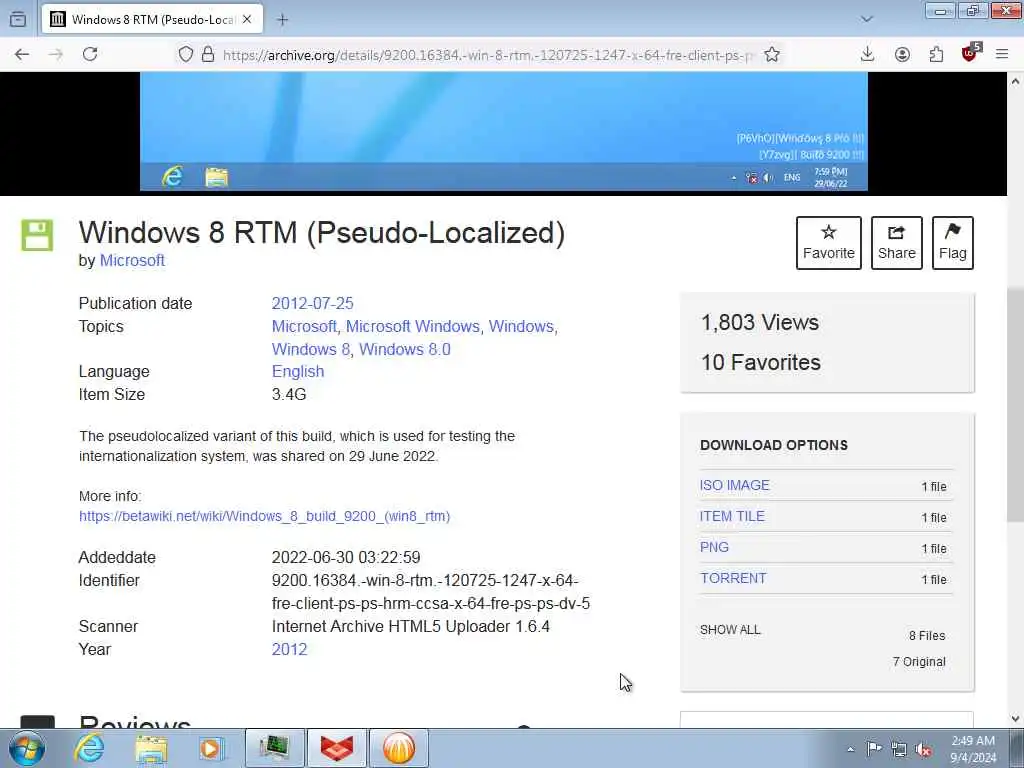Click the Flag button
Viewport: 1024px width, 768px height.
(x=952, y=242)
